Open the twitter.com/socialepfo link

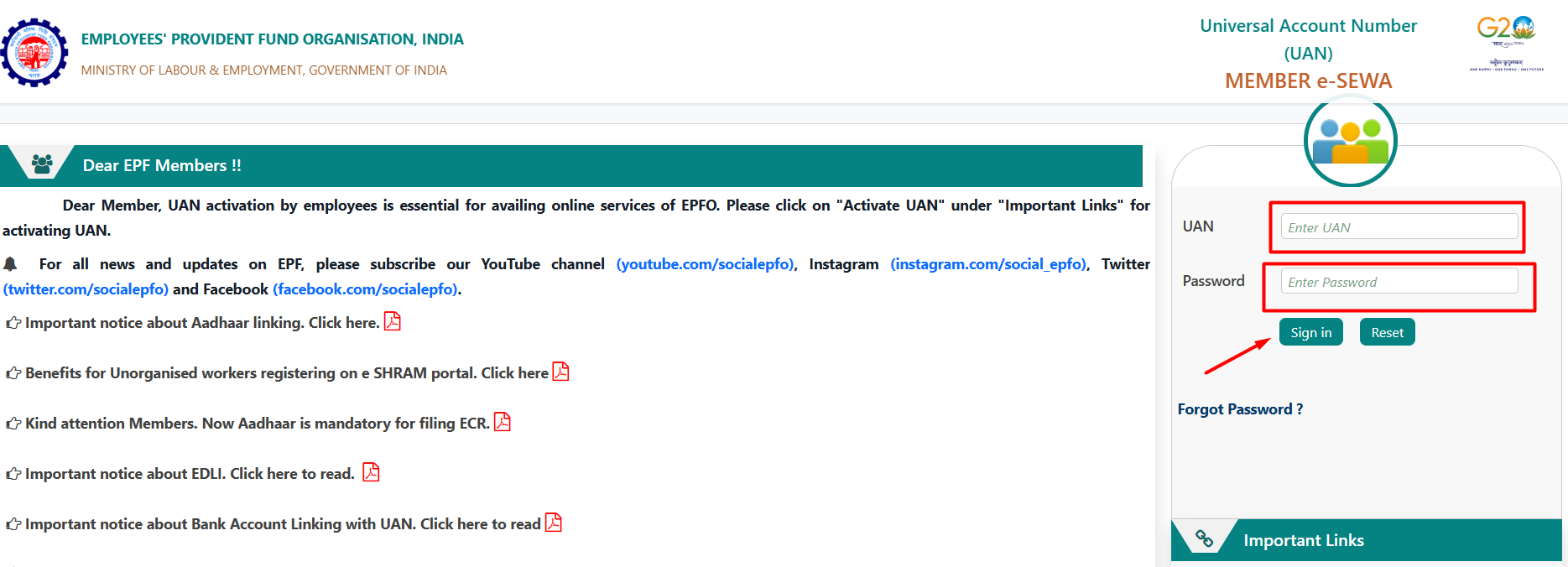click(x=86, y=289)
